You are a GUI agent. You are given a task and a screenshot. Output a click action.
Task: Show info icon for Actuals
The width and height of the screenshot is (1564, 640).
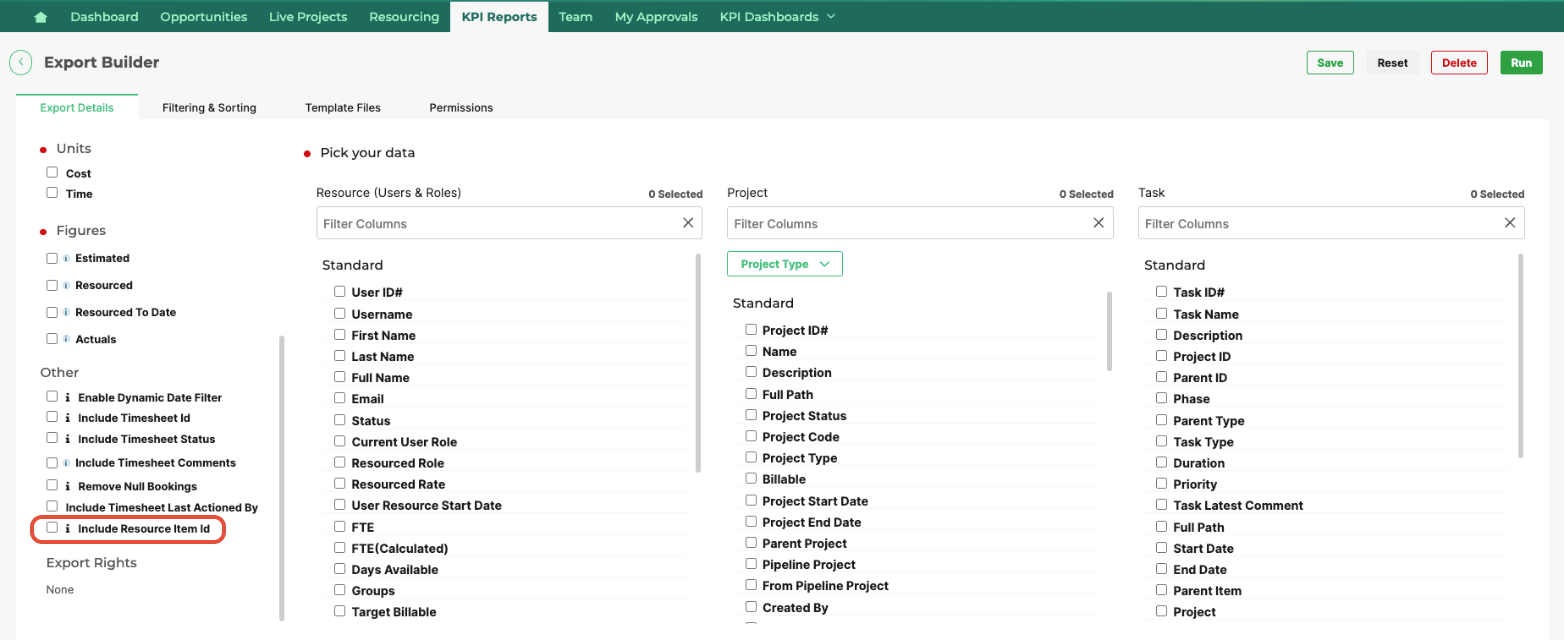pos(66,339)
